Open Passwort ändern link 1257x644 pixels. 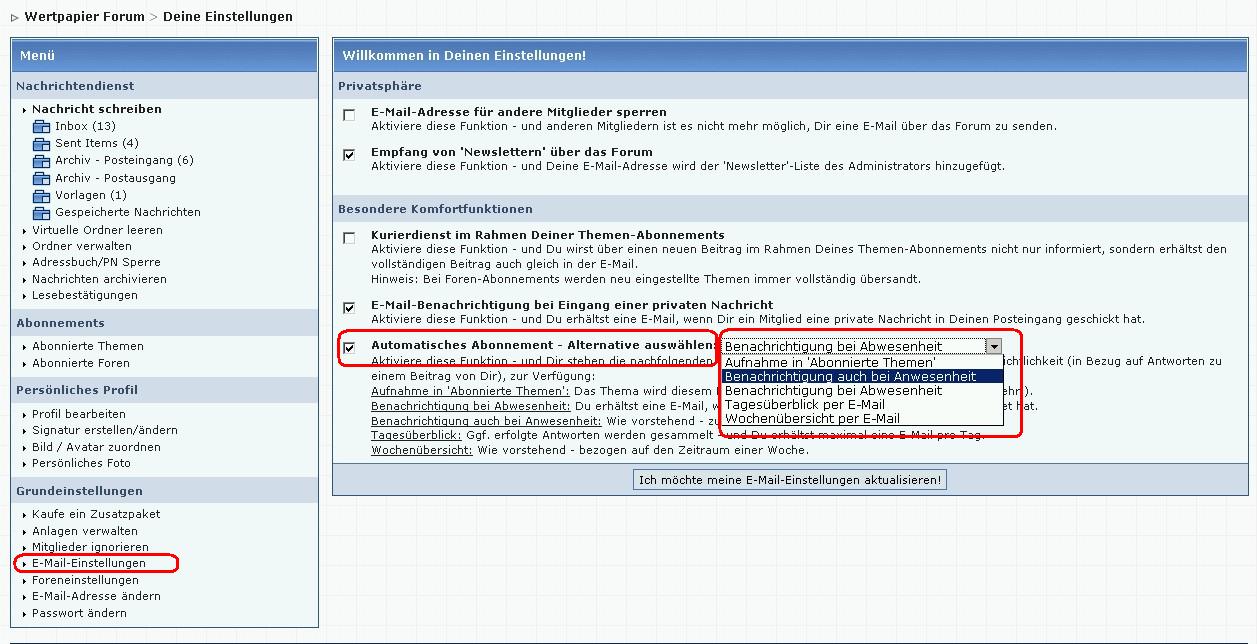tap(79, 613)
